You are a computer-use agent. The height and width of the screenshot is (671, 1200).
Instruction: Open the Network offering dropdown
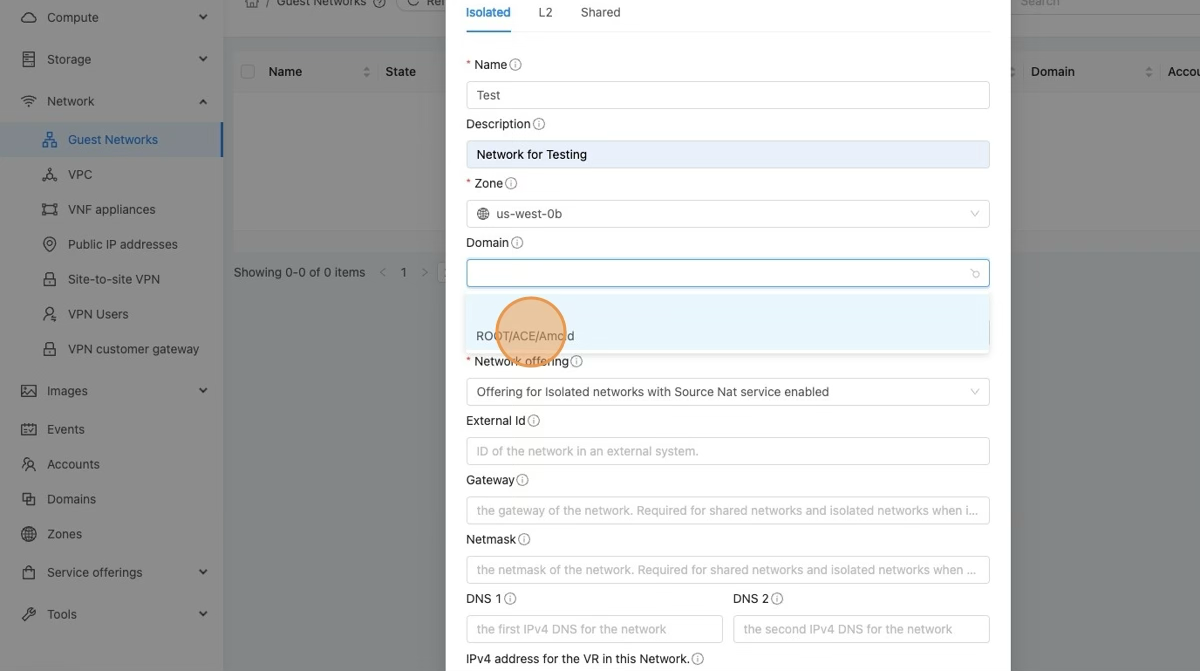[727, 392]
